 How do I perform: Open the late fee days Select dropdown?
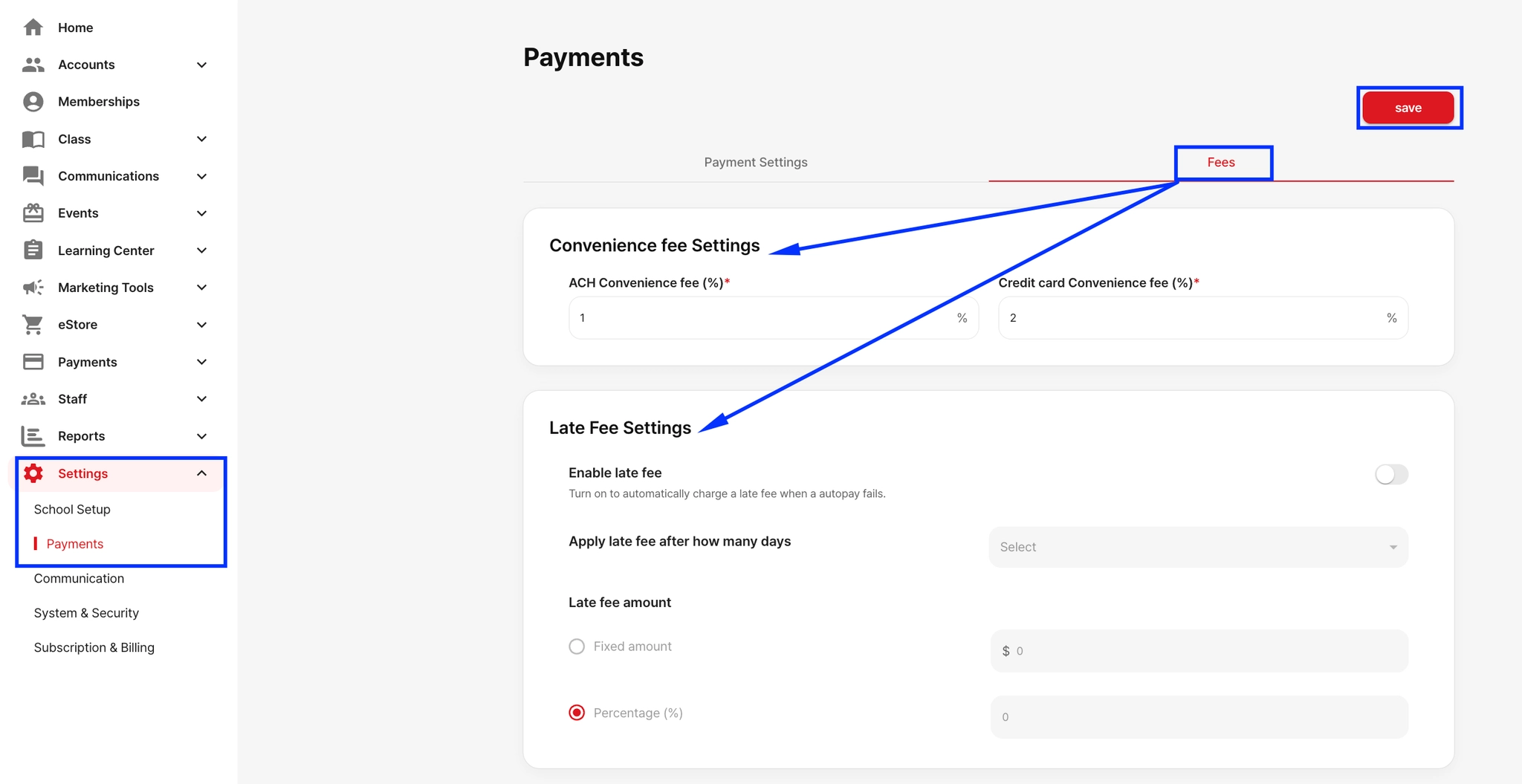tap(1196, 547)
